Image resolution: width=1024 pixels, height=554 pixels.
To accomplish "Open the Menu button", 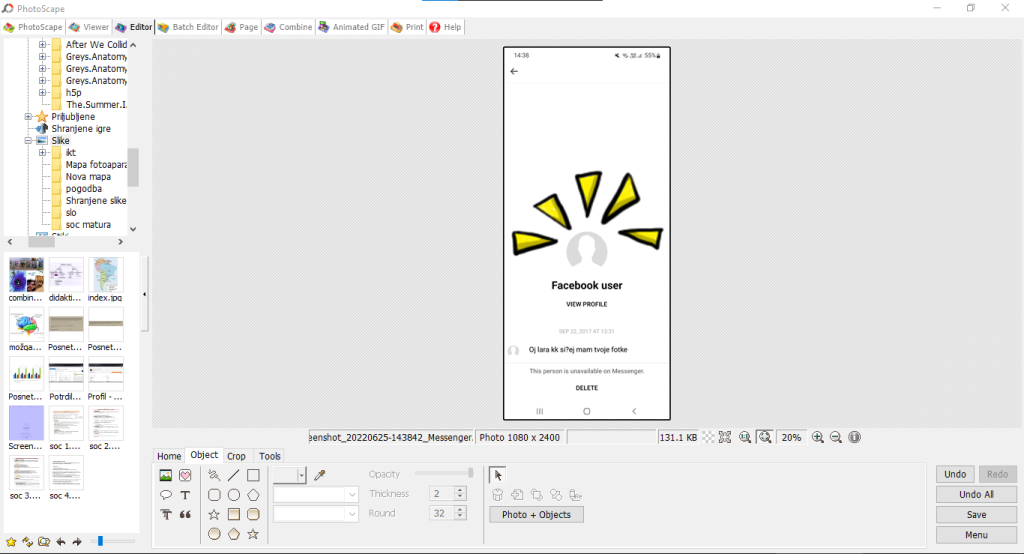I will point(976,535).
